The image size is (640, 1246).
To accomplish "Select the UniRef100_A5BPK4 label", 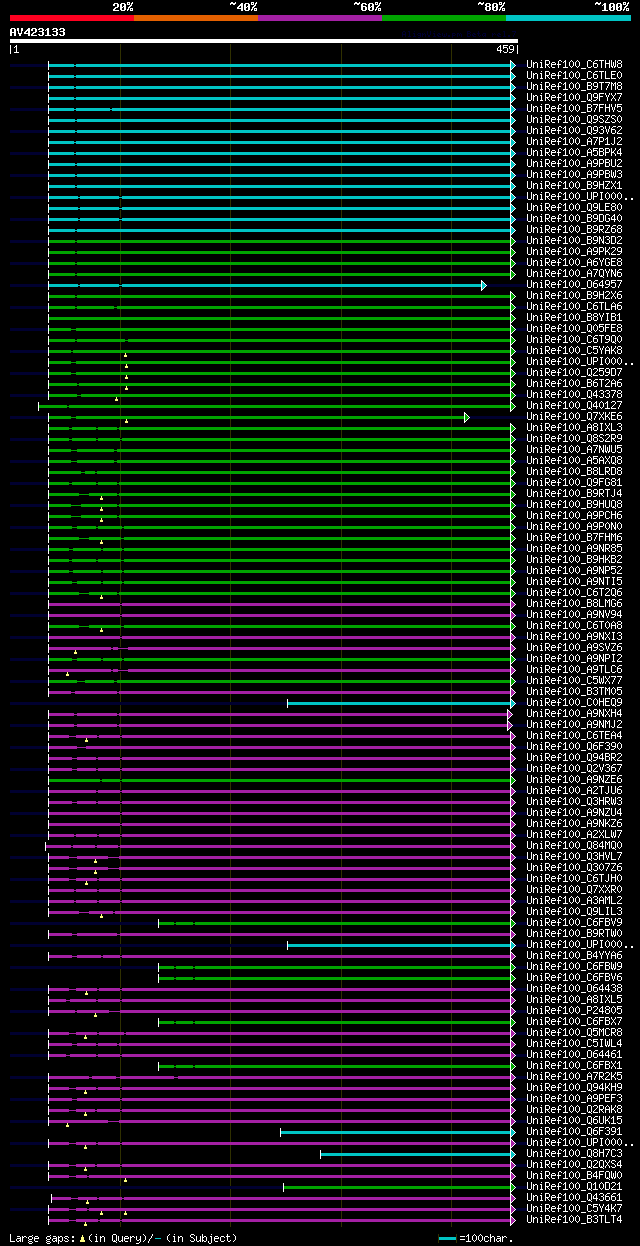I will coord(574,152).
